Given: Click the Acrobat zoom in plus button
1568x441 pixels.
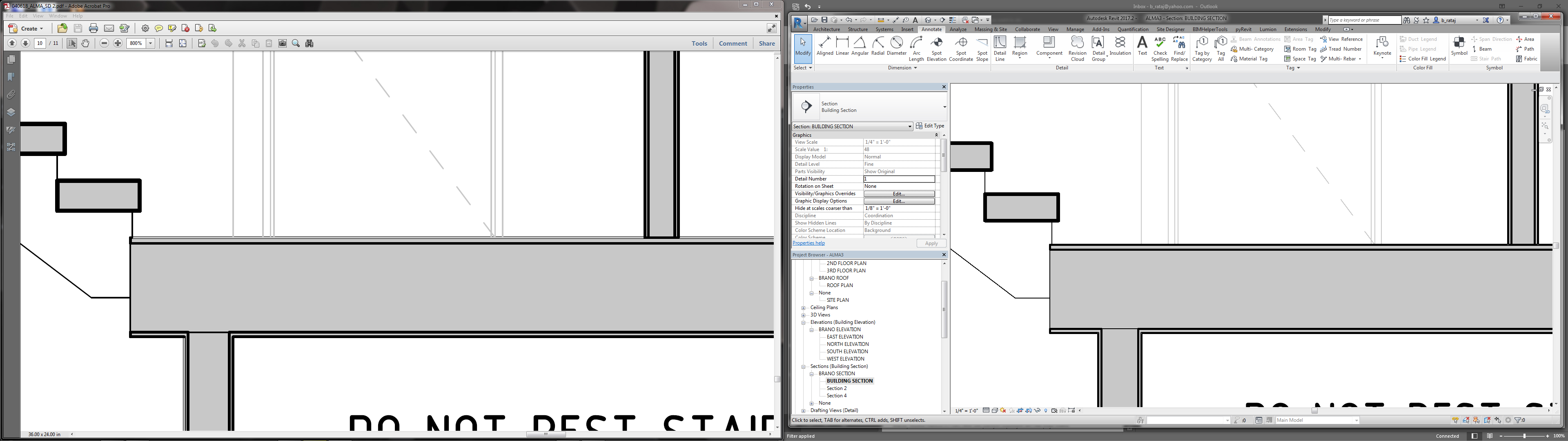Looking at the screenshot, I should pos(118,43).
